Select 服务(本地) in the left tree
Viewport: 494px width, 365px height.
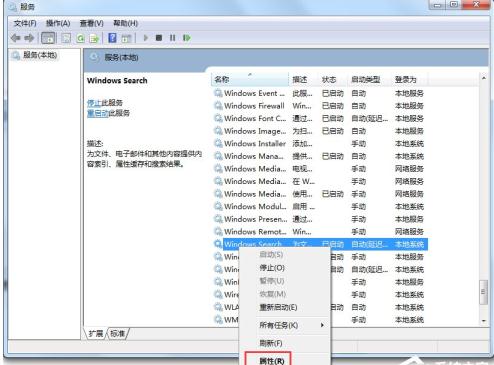click(40, 55)
